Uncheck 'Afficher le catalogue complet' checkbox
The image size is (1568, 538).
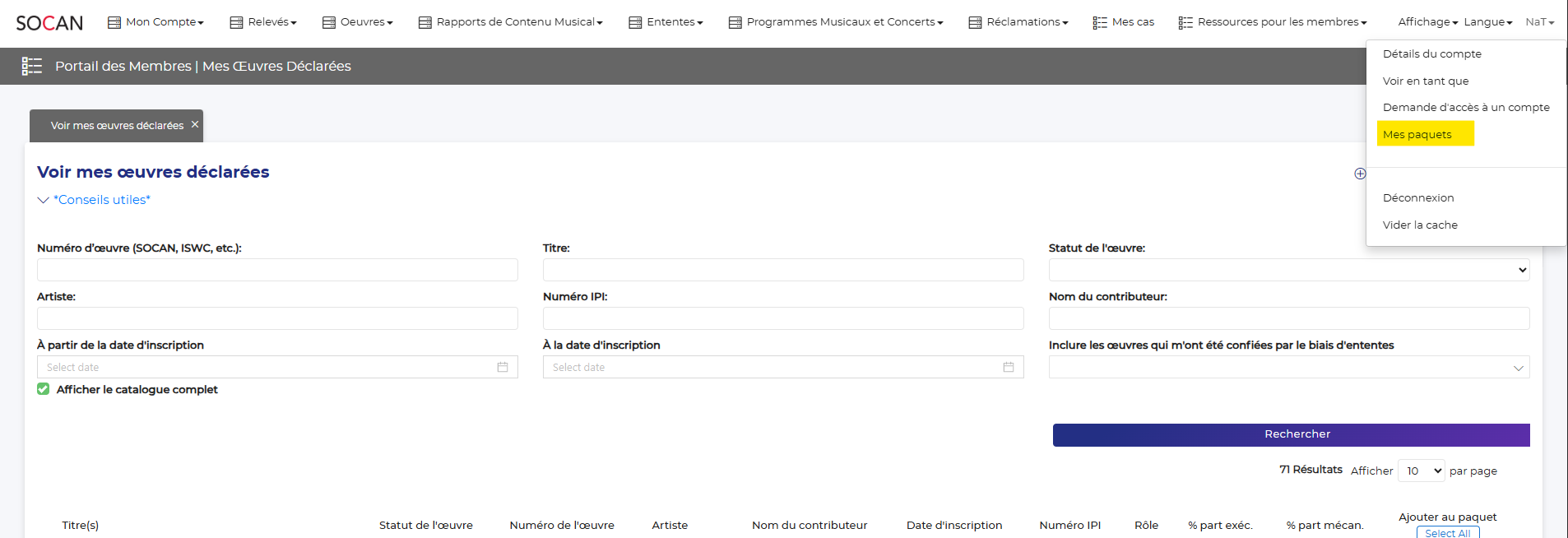point(44,389)
